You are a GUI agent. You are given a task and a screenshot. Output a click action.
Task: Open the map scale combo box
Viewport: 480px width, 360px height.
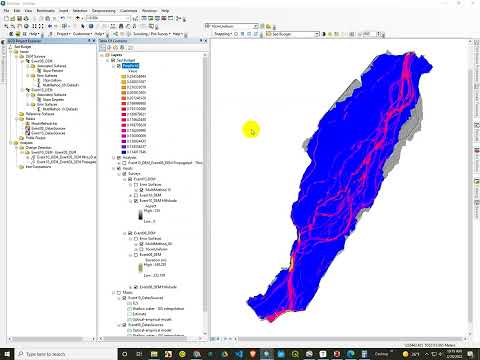point(107,18)
